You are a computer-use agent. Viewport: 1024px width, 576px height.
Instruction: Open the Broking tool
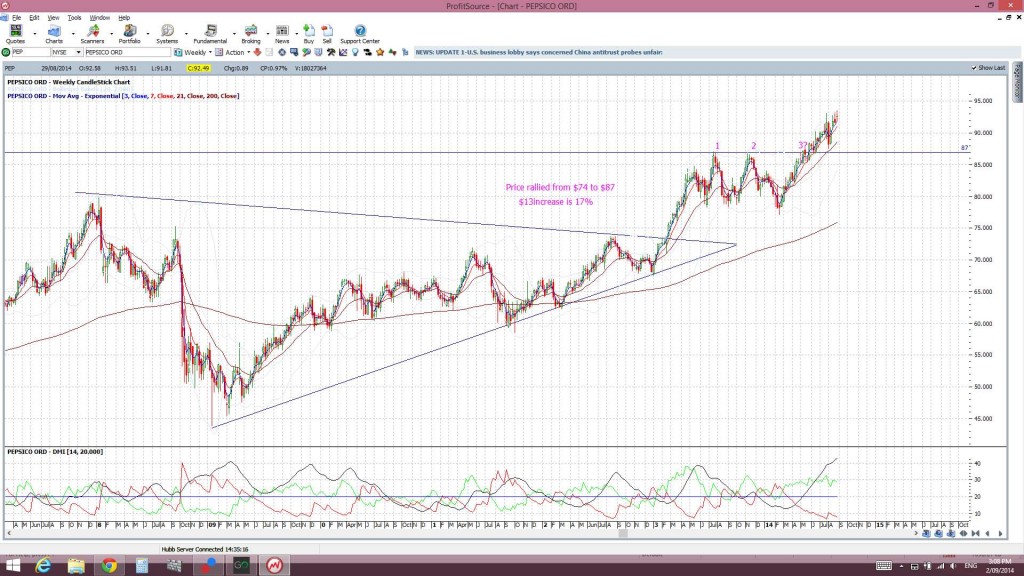pos(251,34)
